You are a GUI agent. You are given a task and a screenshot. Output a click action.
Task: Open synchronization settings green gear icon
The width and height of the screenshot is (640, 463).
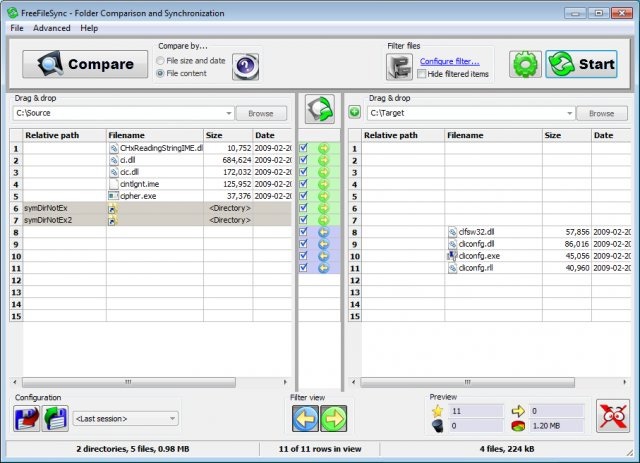click(525, 65)
